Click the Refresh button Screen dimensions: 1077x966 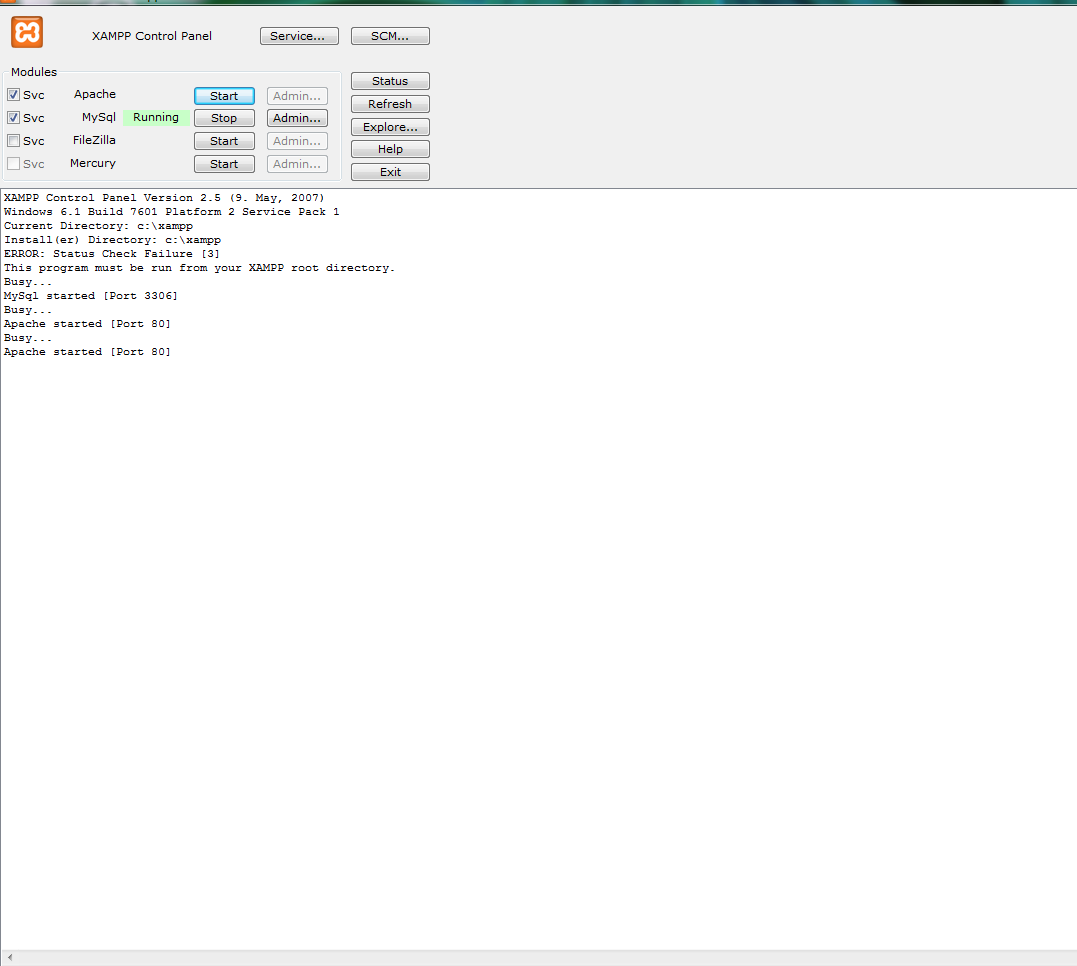[390, 104]
